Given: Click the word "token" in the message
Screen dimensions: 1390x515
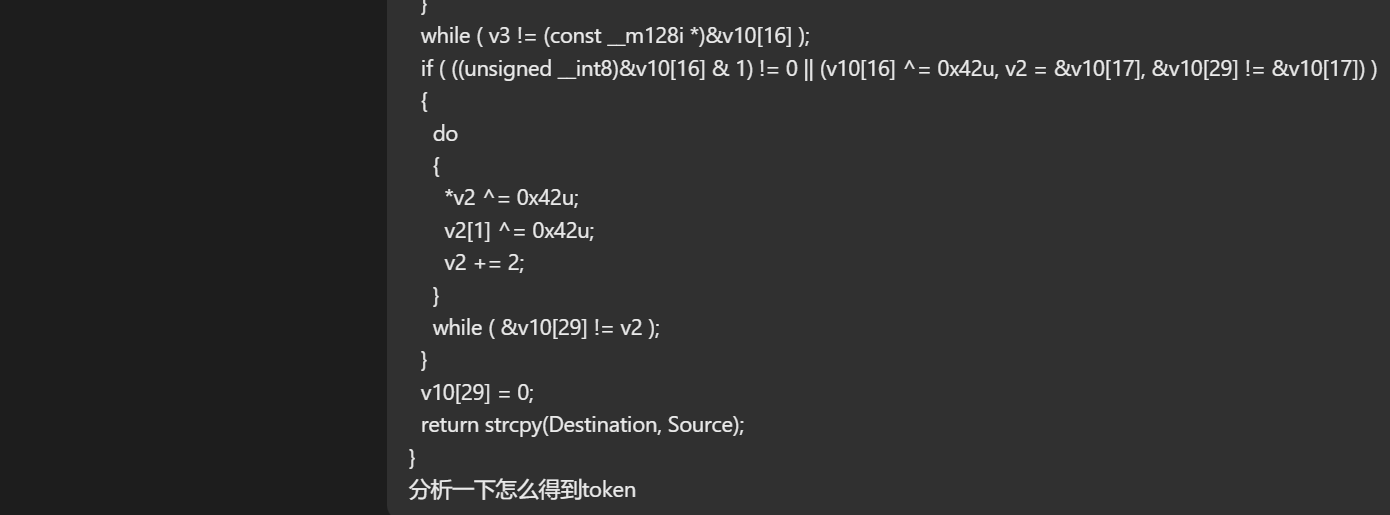Looking at the screenshot, I should [608, 490].
